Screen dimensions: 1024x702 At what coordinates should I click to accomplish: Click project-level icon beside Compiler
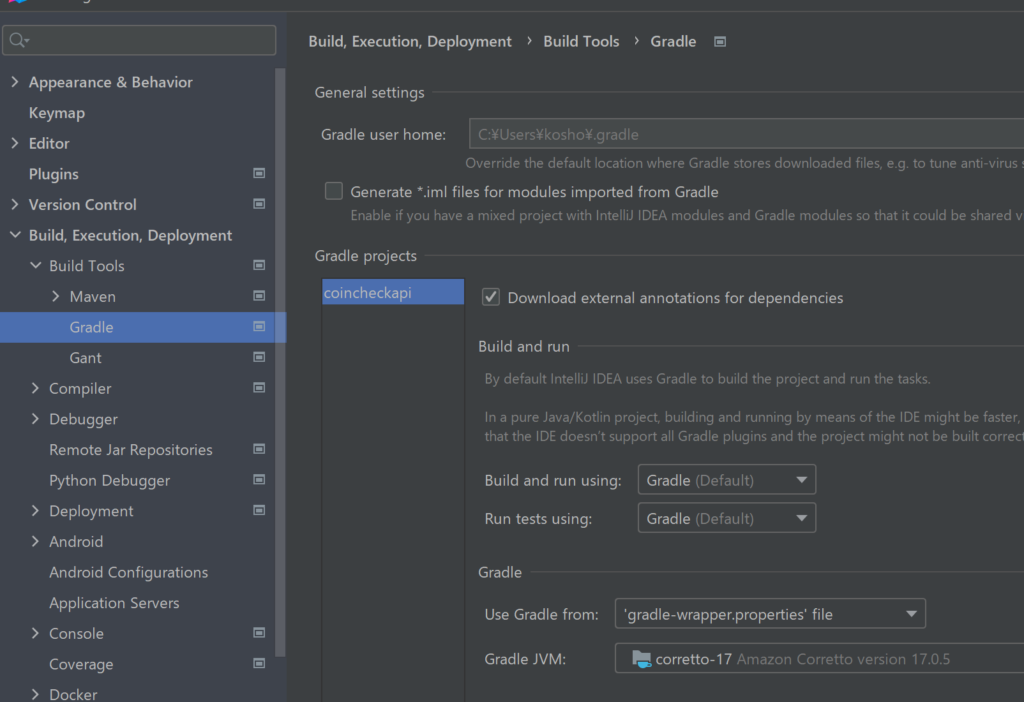[x=259, y=388]
